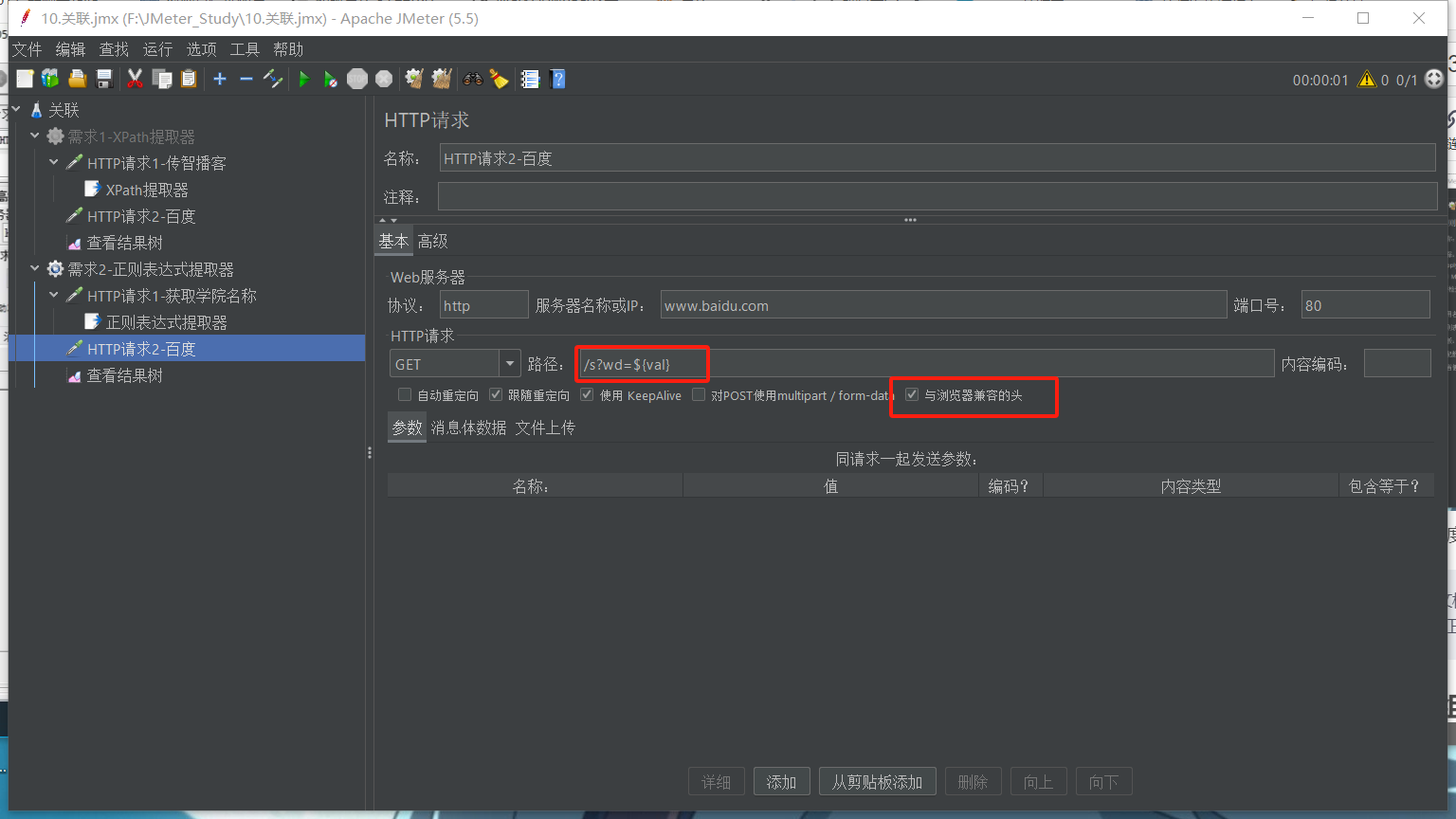Select 查看结果树 under 需求1 group
1456x819 pixels.
click(125, 243)
